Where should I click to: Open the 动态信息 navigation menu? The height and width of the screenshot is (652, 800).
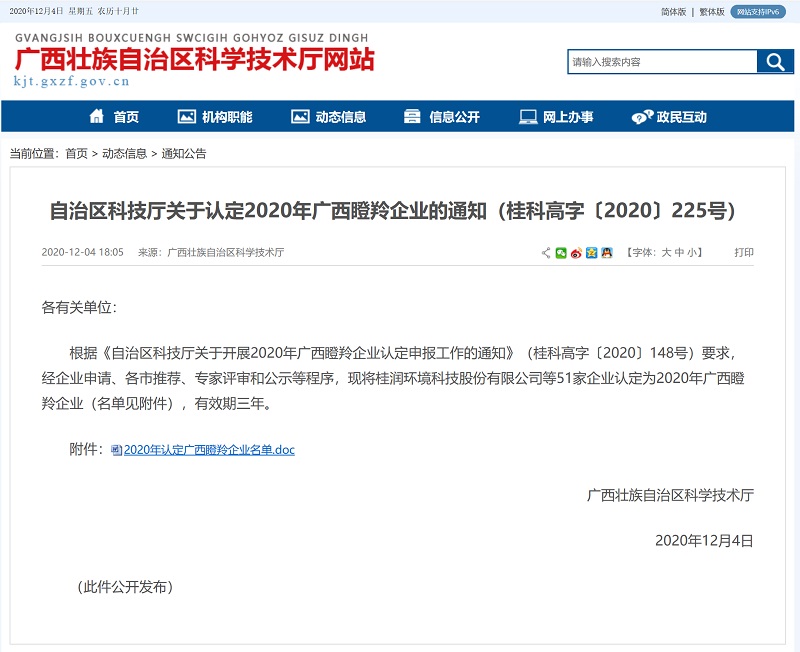(x=328, y=117)
